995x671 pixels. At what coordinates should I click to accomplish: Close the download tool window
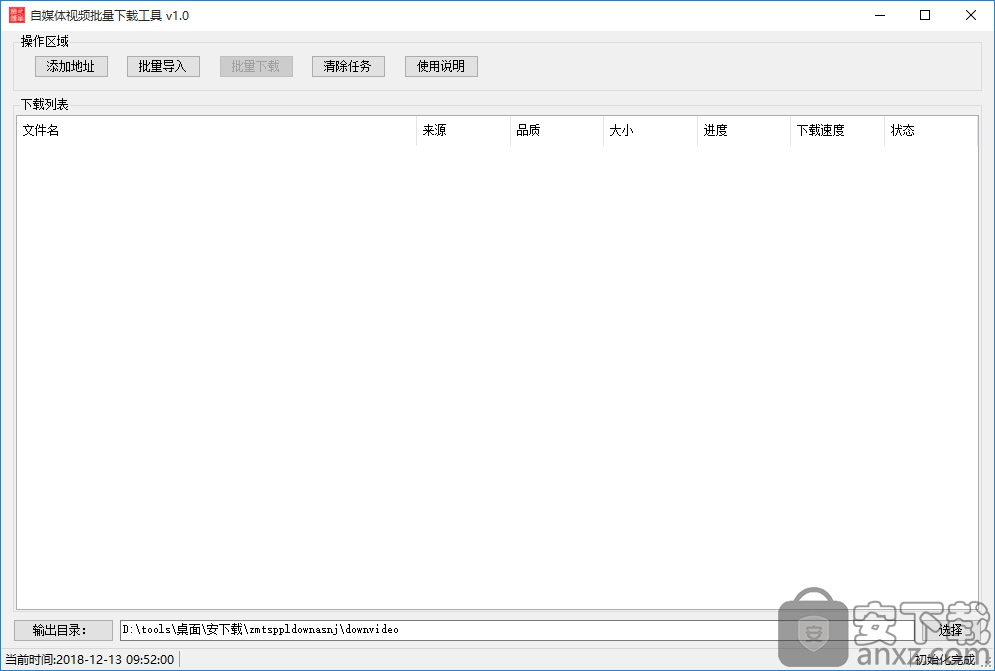[971, 15]
